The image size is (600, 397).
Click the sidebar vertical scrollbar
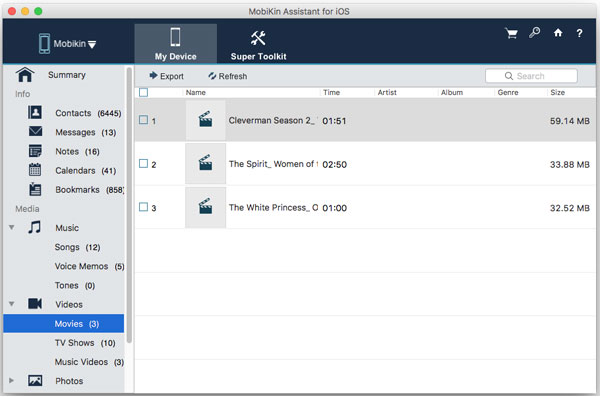(x=129, y=205)
